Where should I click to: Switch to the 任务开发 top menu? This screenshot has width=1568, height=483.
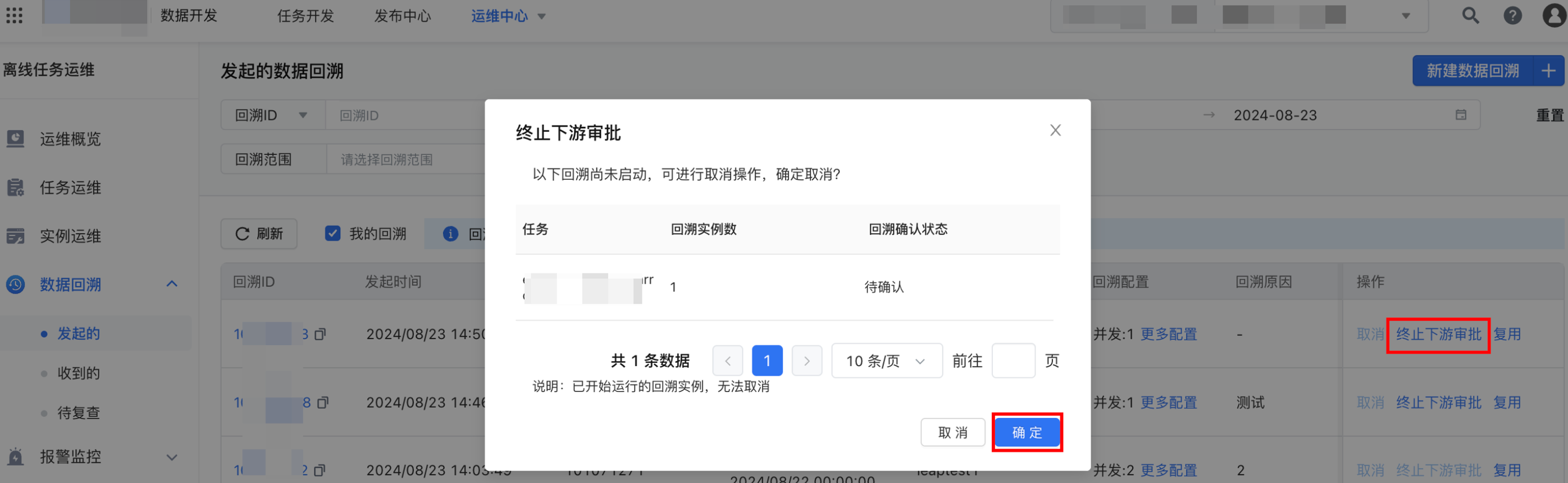(306, 16)
